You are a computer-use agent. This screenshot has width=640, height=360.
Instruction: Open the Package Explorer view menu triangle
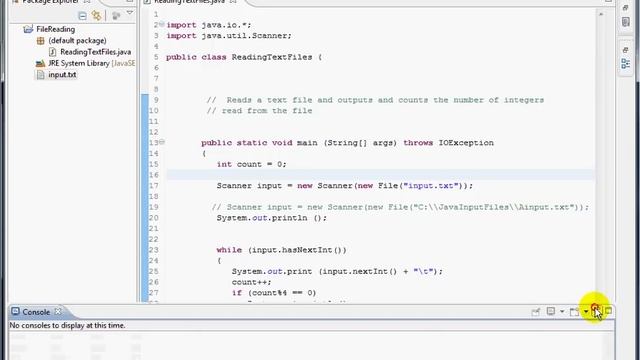(x=130, y=13)
